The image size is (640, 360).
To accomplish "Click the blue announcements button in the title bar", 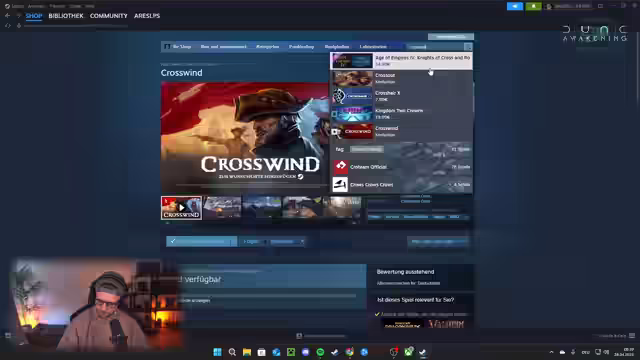I will 515,6.
